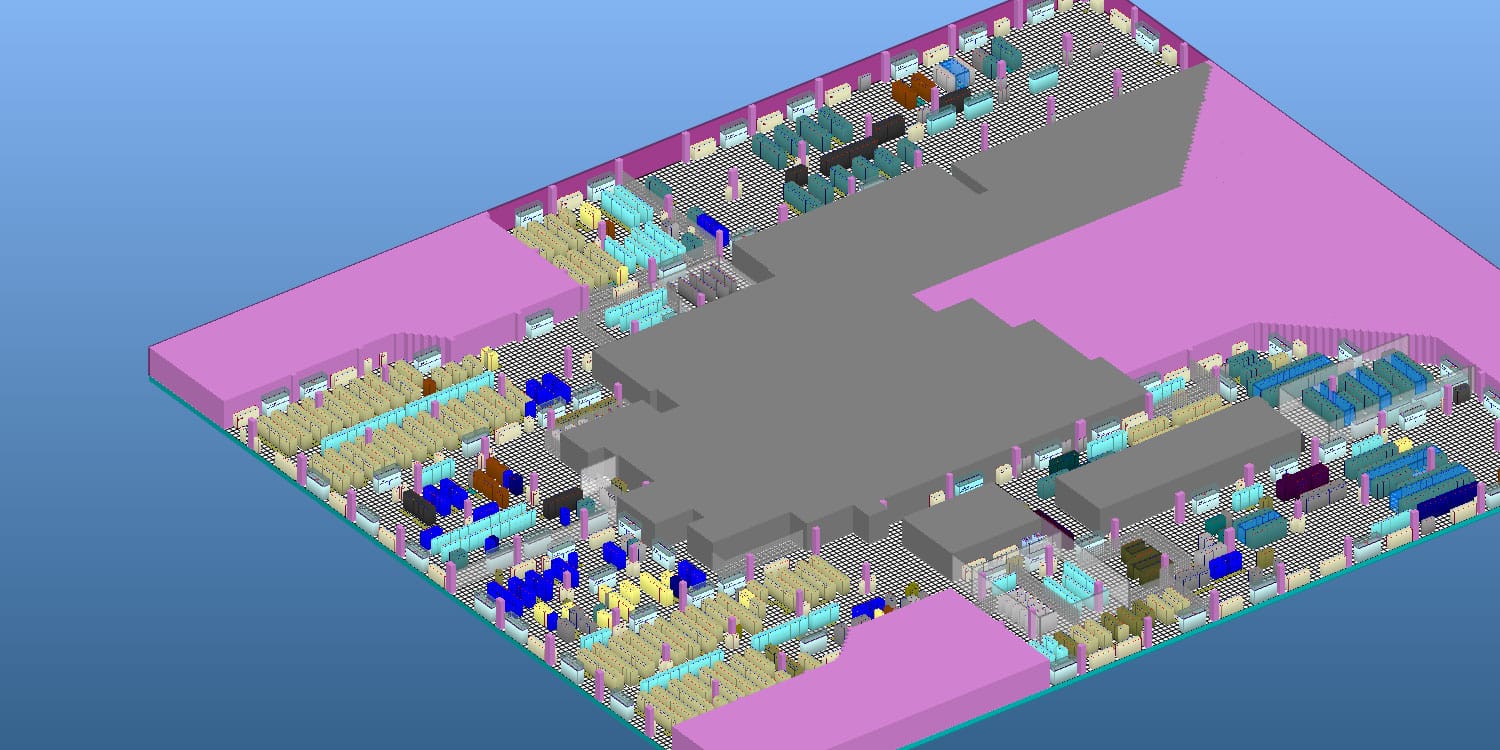The image size is (1500, 750).
Task: Click the dark purple cabinet on the right
Action: (x=1302, y=480)
